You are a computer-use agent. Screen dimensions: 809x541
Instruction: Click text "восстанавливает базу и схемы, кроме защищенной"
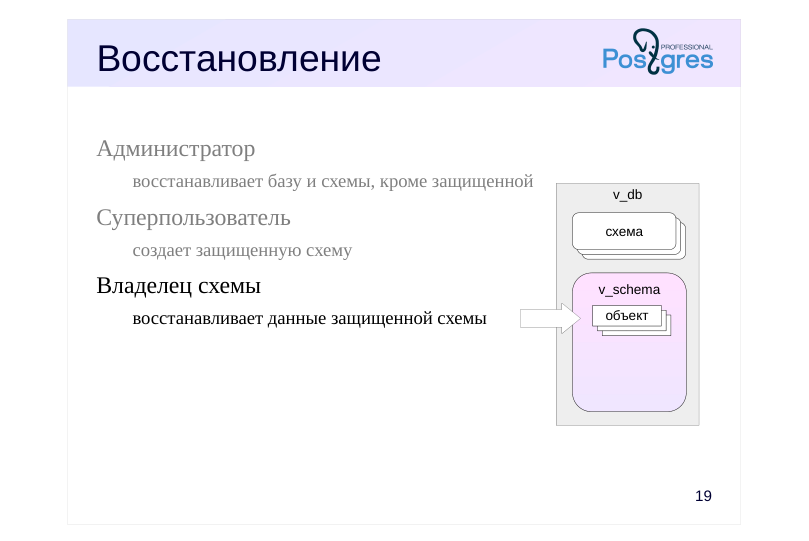[333, 182]
